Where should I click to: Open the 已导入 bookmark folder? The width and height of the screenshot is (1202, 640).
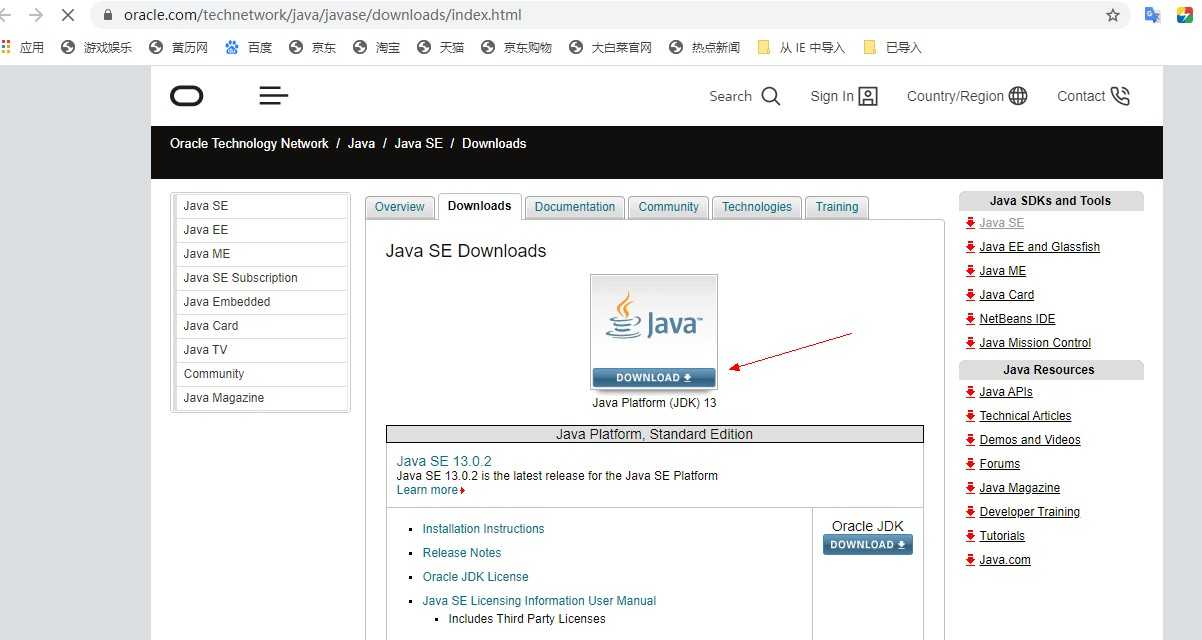pos(892,47)
